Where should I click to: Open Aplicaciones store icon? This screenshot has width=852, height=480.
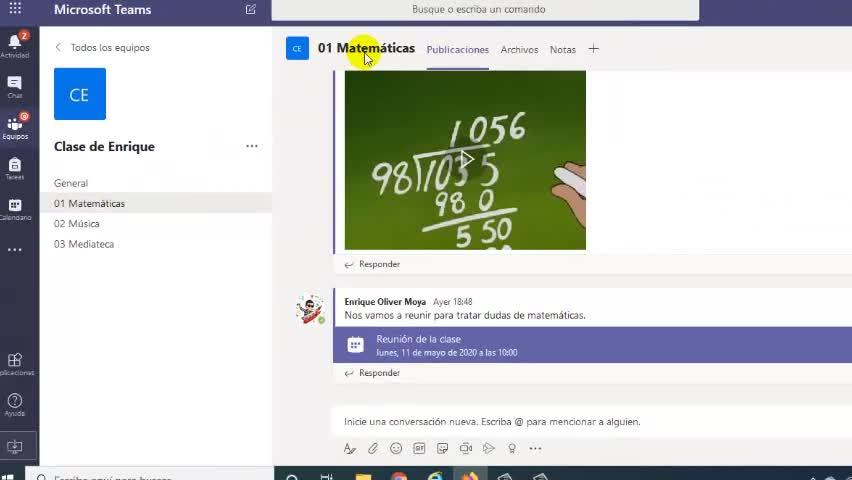[15, 364]
